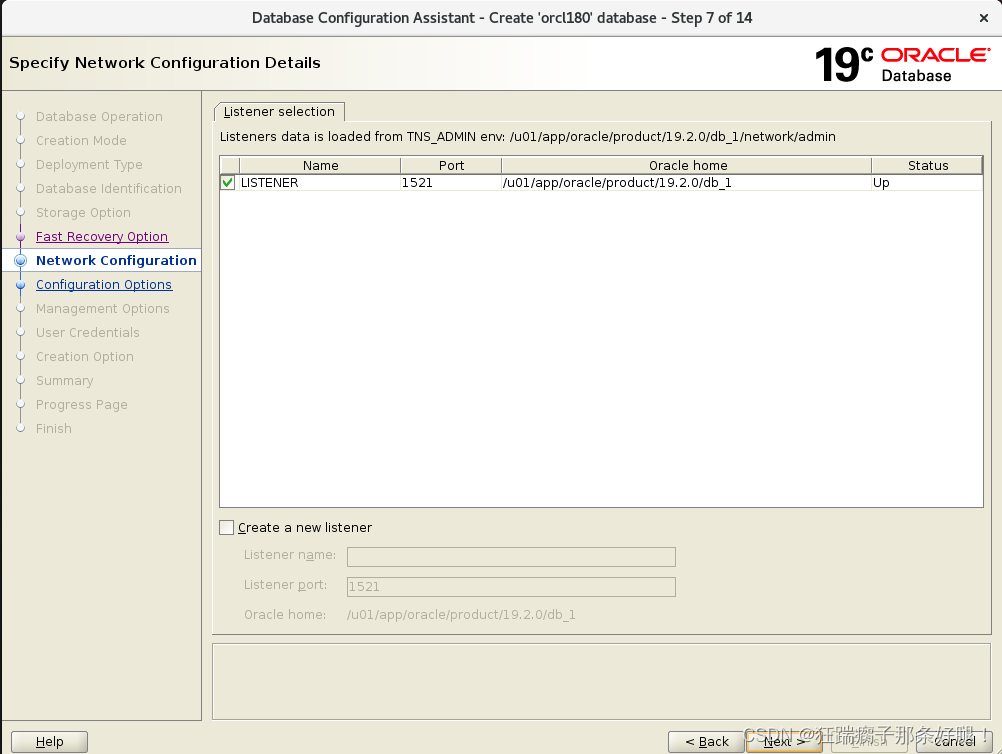The height and width of the screenshot is (754, 1002).
Task: Click the Cancel button
Action: coord(955,741)
